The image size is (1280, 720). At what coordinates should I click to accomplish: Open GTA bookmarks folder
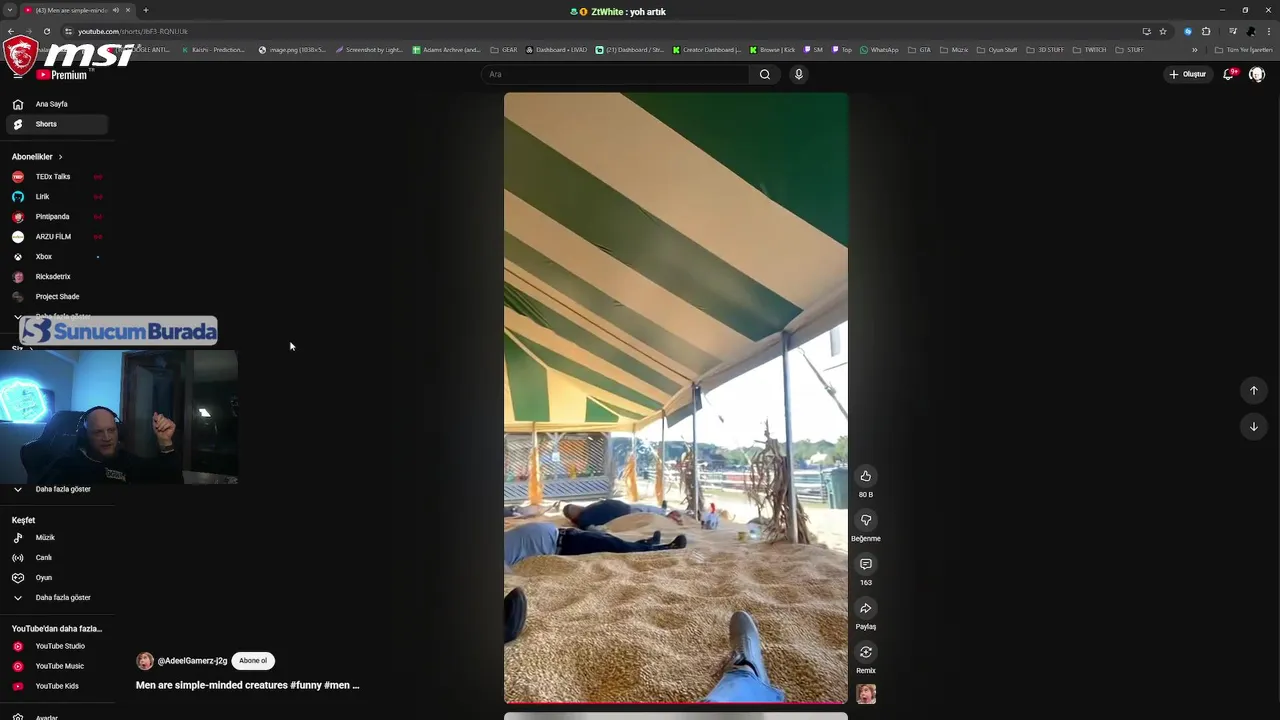[x=919, y=49]
